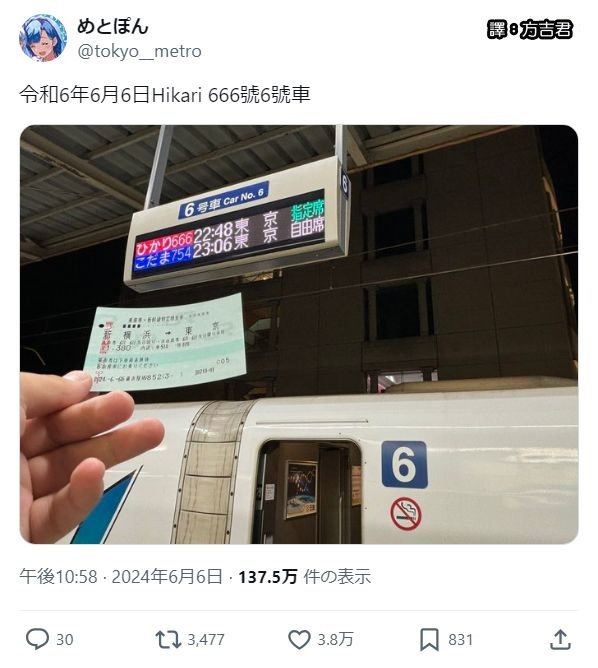
Task: Bookmark this tweet
Action: [x=429, y=639]
